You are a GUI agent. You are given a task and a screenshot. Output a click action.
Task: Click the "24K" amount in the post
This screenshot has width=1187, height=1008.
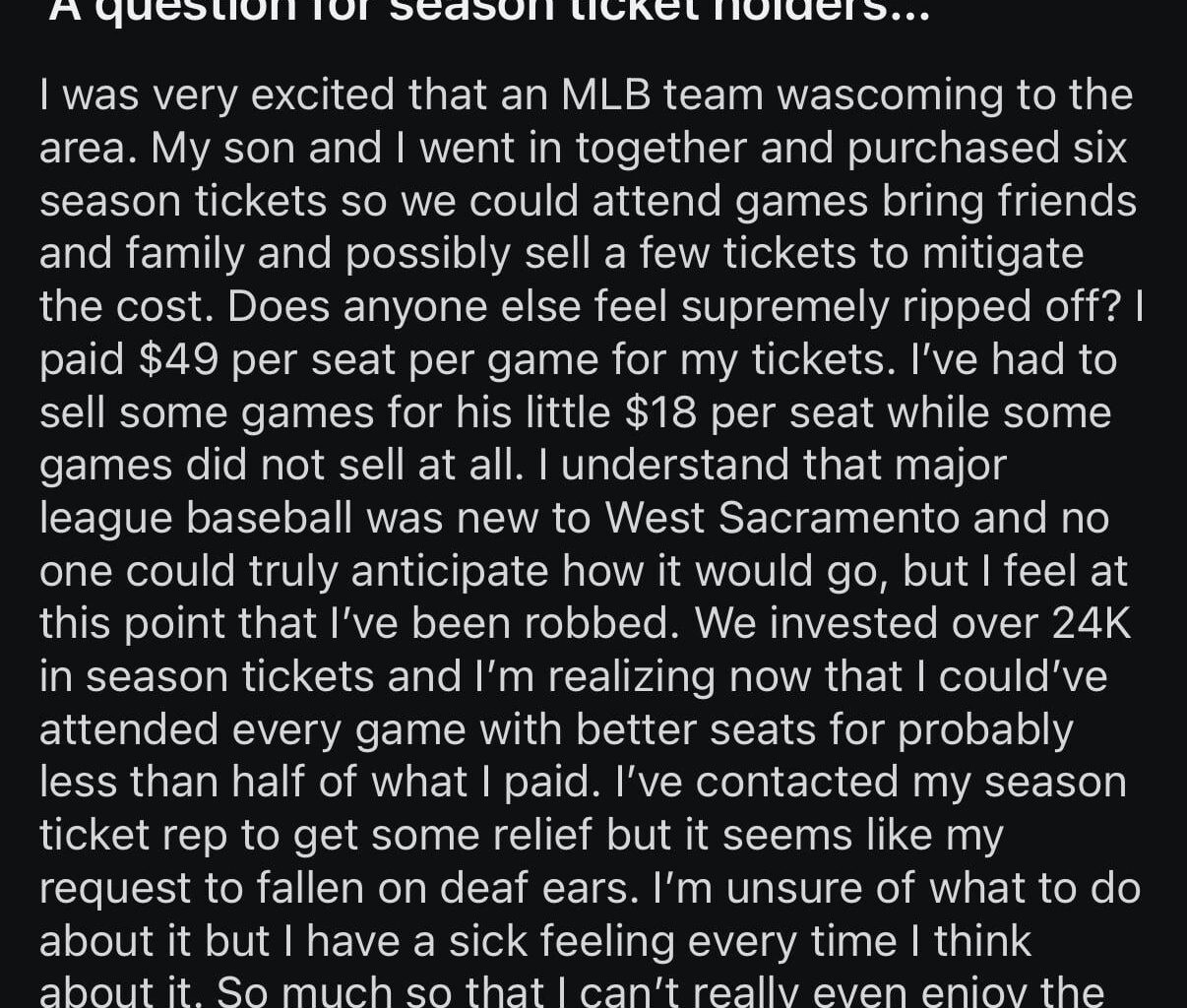click(1091, 623)
